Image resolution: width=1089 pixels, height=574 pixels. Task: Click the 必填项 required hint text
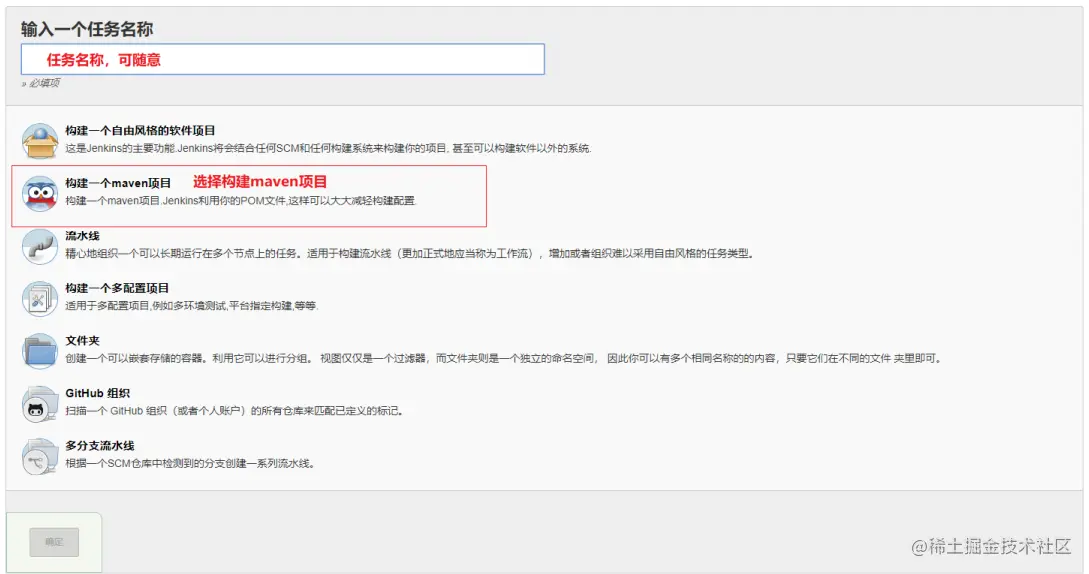[x=41, y=83]
